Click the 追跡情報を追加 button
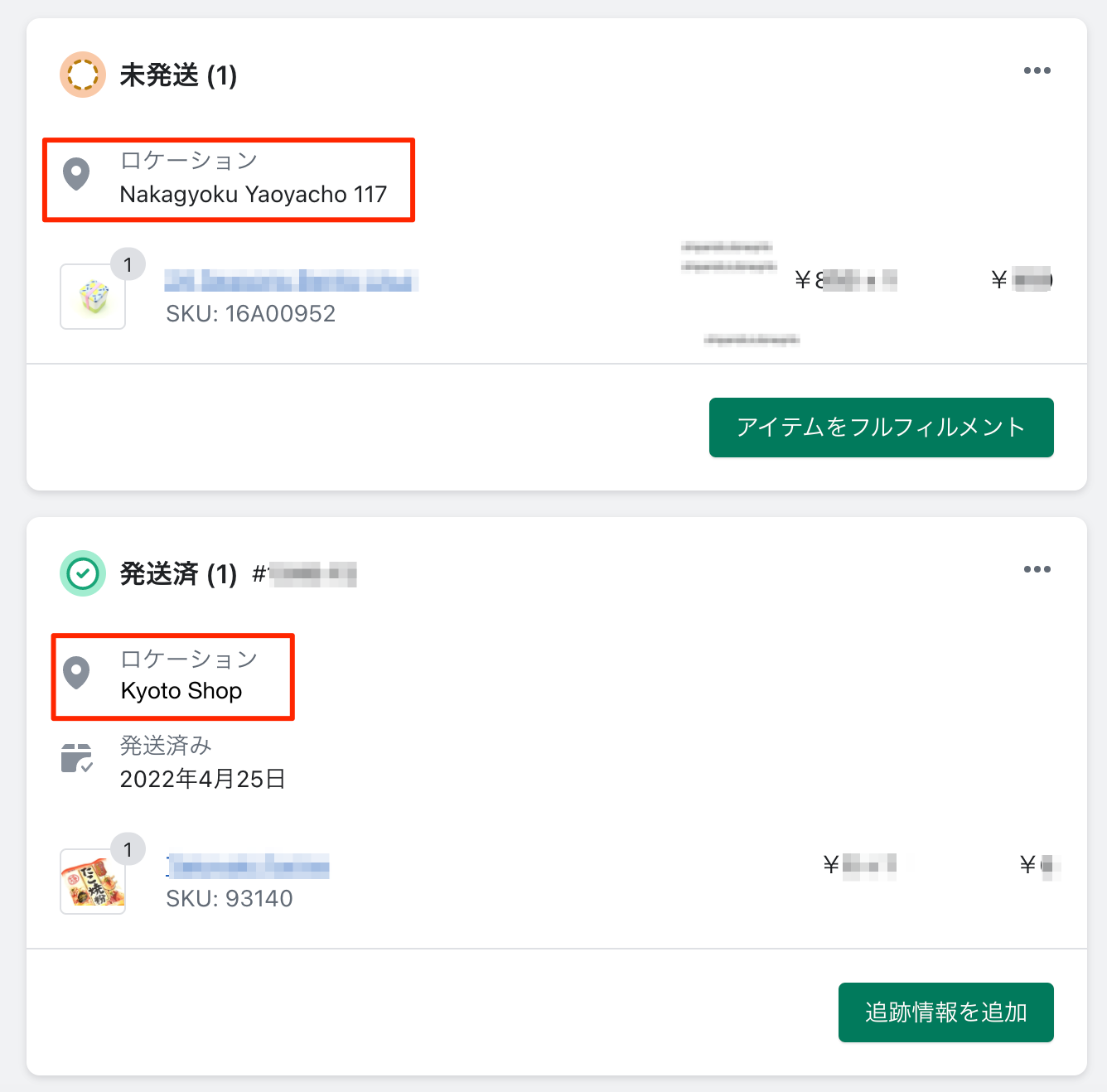 tap(945, 1012)
